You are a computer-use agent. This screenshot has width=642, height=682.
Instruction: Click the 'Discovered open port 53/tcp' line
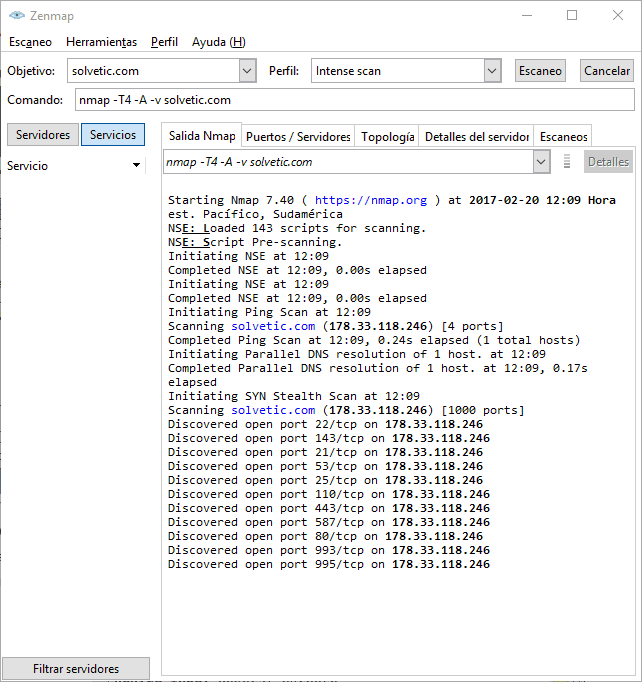[325, 466]
